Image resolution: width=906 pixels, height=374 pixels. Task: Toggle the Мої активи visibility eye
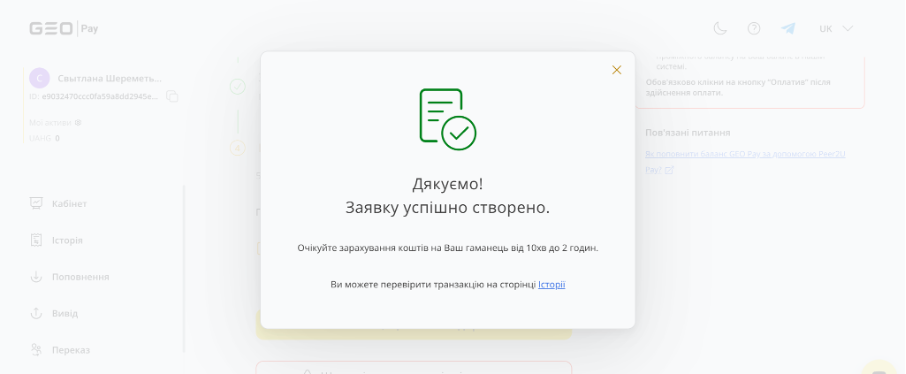(x=78, y=123)
